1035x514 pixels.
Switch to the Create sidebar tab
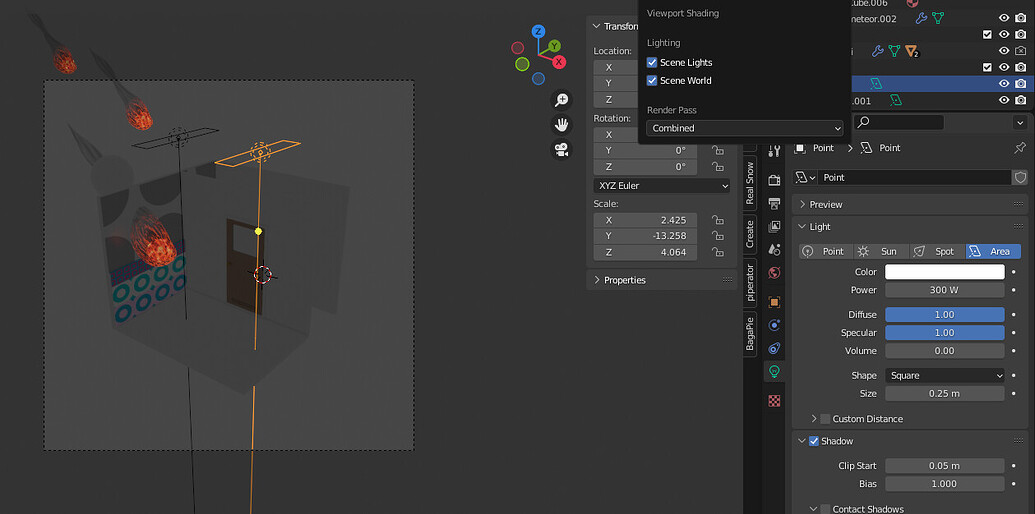[x=750, y=234]
